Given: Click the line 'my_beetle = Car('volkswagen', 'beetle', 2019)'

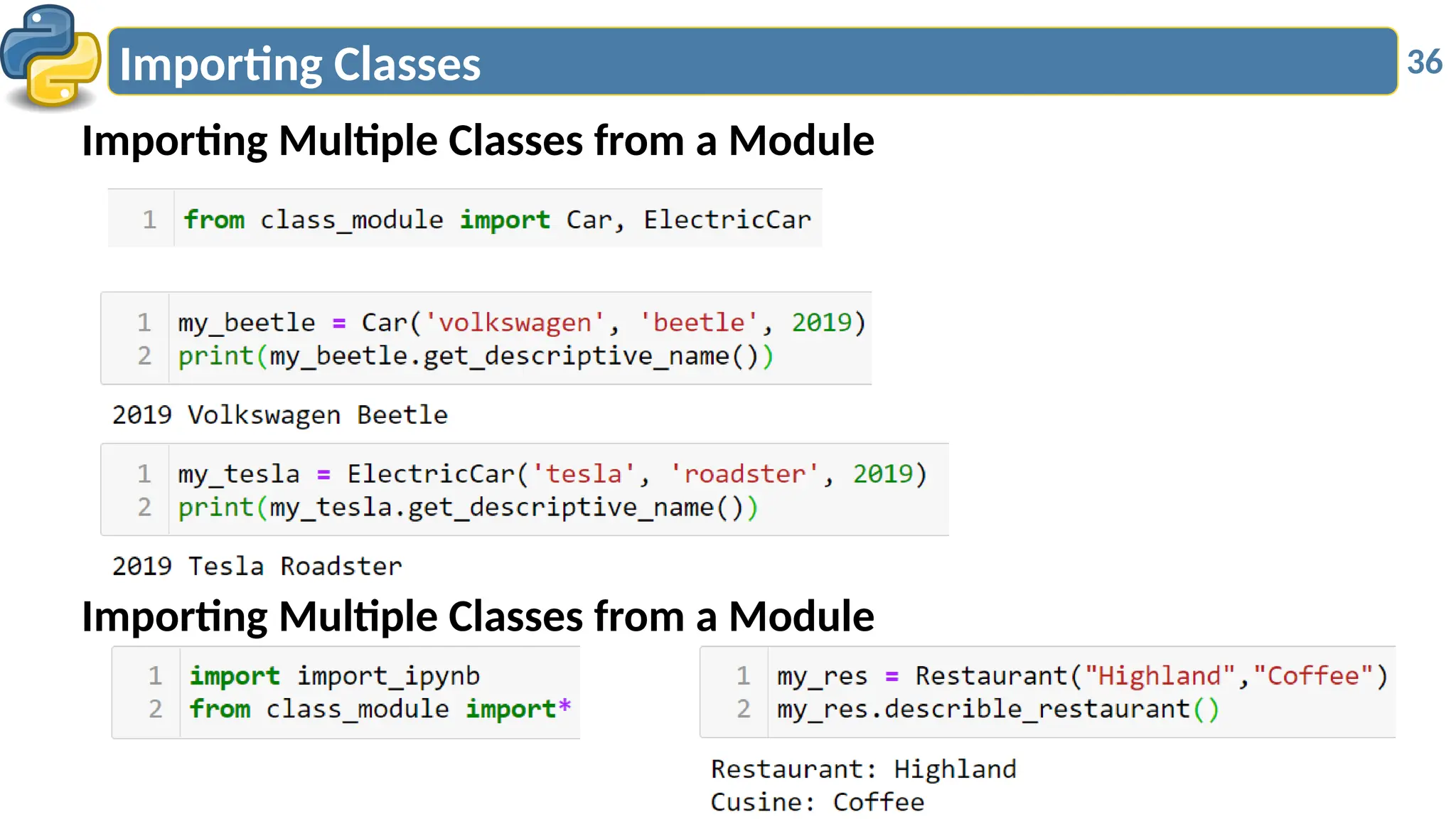Looking at the screenshot, I should coord(522,323).
